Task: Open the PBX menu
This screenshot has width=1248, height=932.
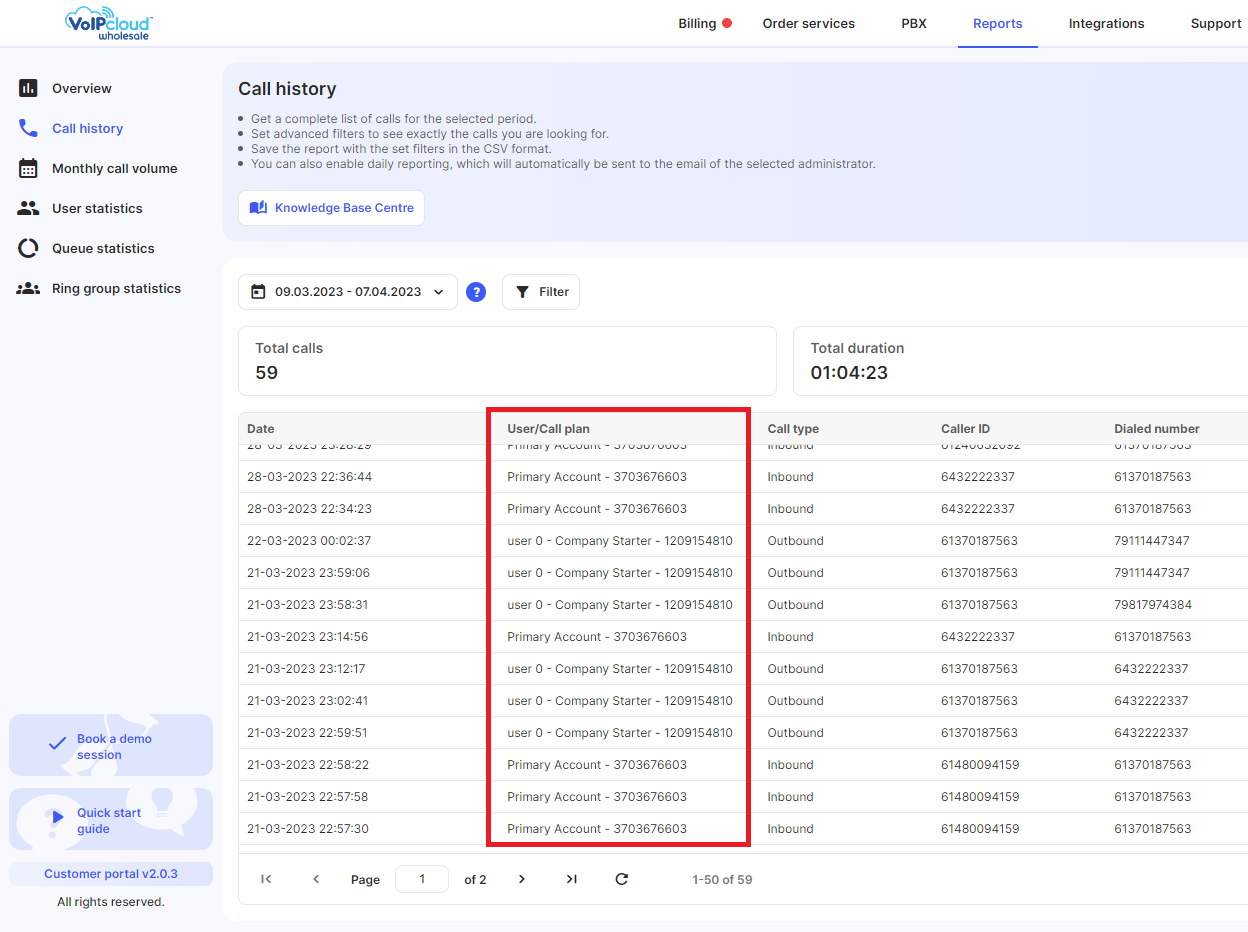Action: coord(914,23)
